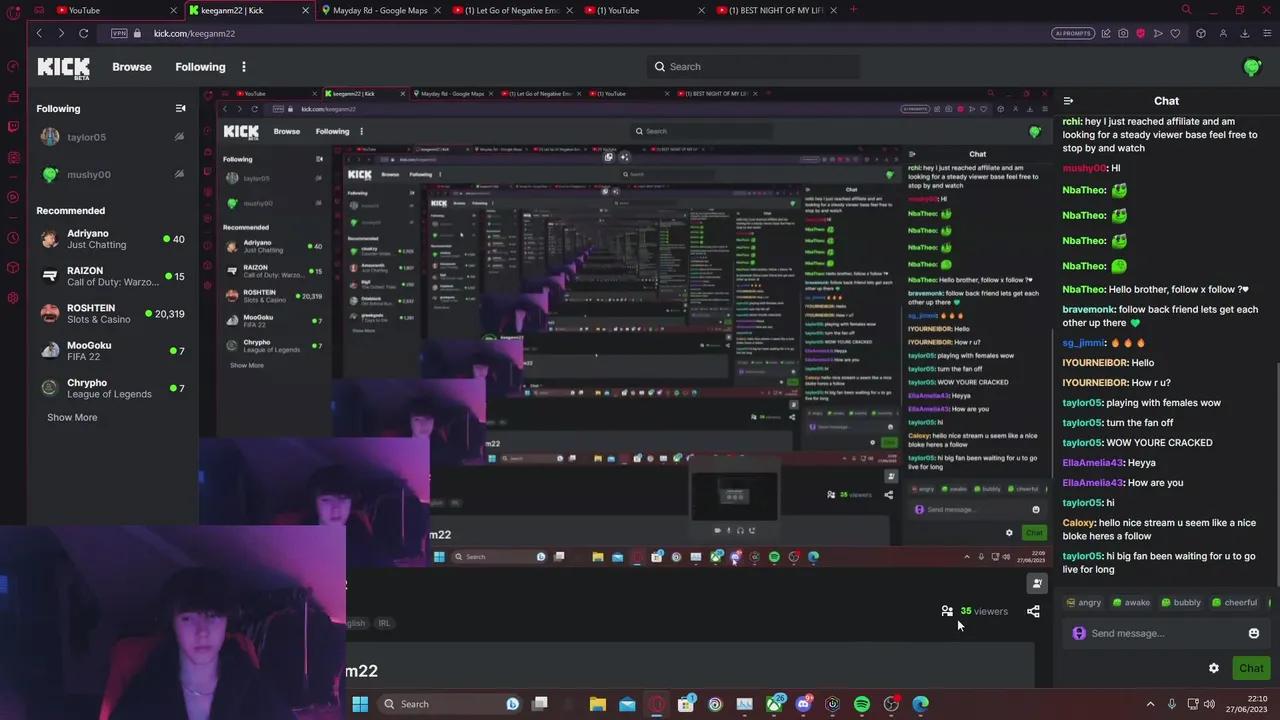Expand the list with Show More
The height and width of the screenshot is (720, 1280).
(72, 417)
